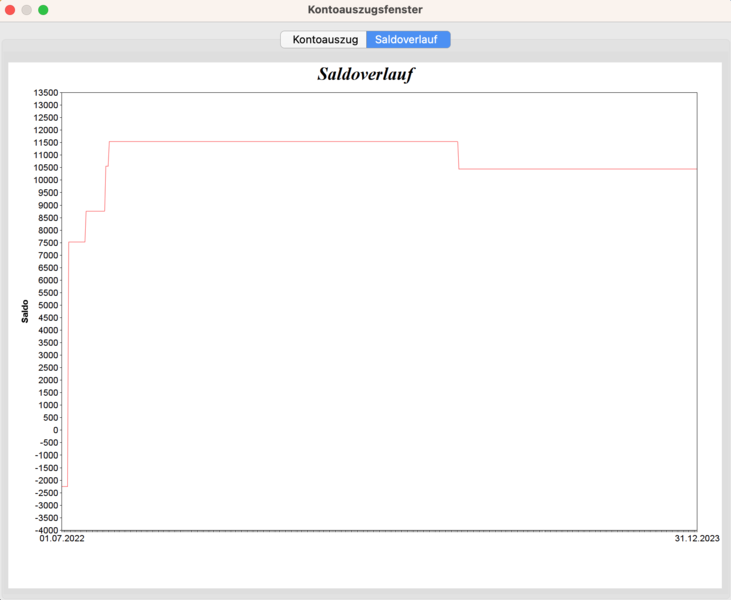Click the Kontoauszugsfenster window title text

click(x=365, y=10)
